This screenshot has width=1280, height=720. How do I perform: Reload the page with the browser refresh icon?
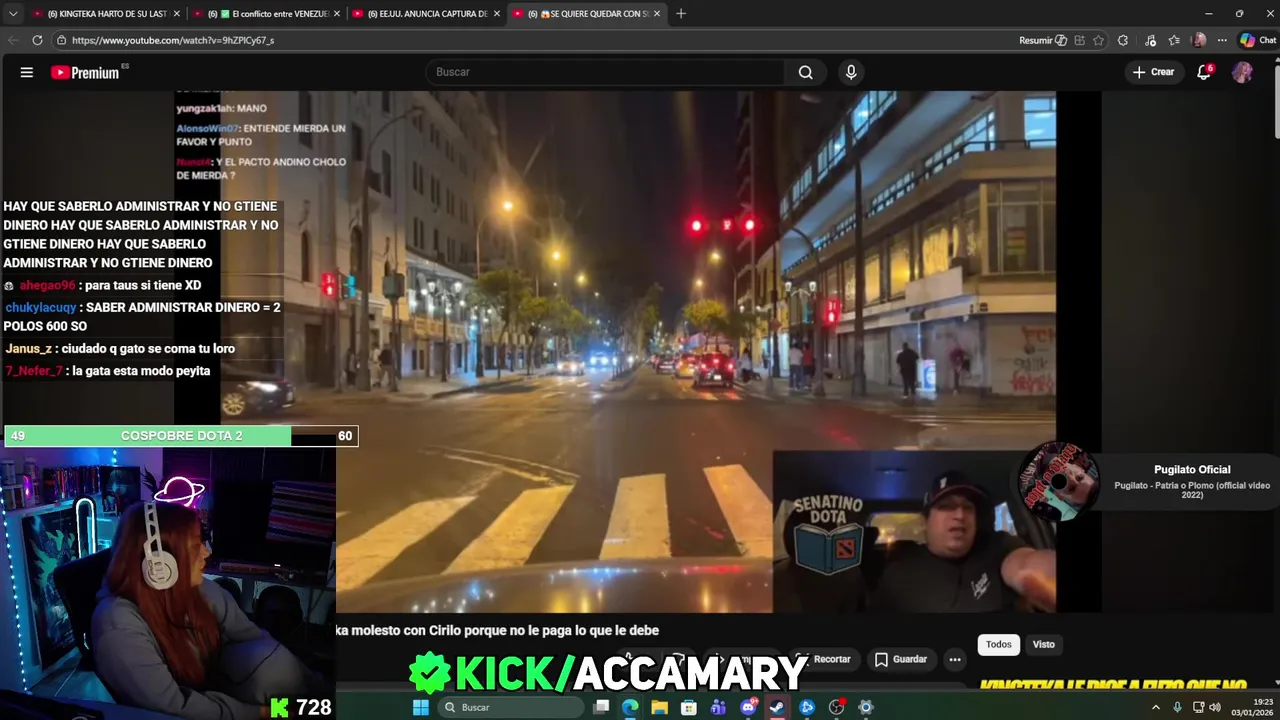pyautogui.click(x=37, y=40)
